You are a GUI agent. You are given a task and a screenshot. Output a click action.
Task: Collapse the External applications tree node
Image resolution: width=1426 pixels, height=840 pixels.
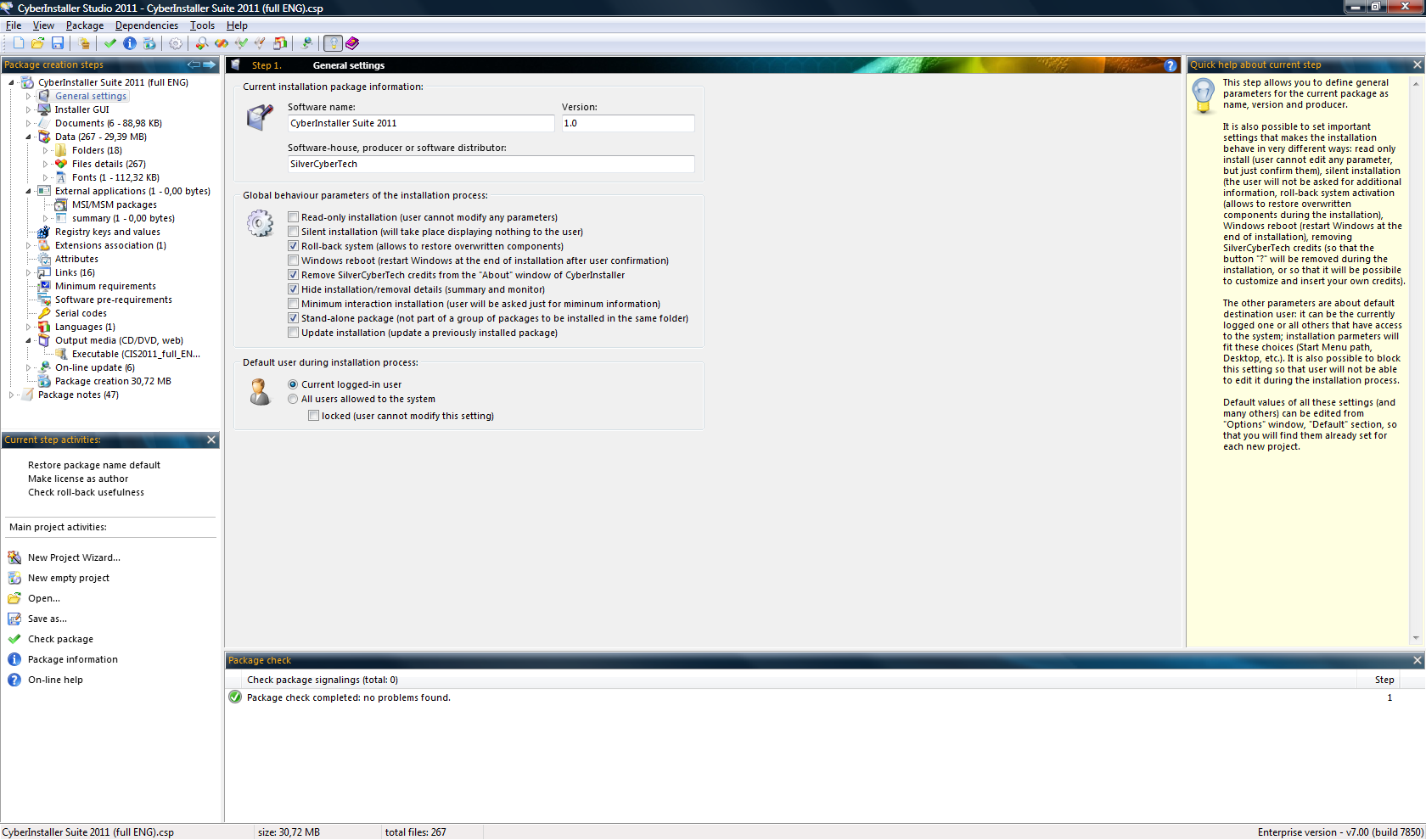[28, 191]
